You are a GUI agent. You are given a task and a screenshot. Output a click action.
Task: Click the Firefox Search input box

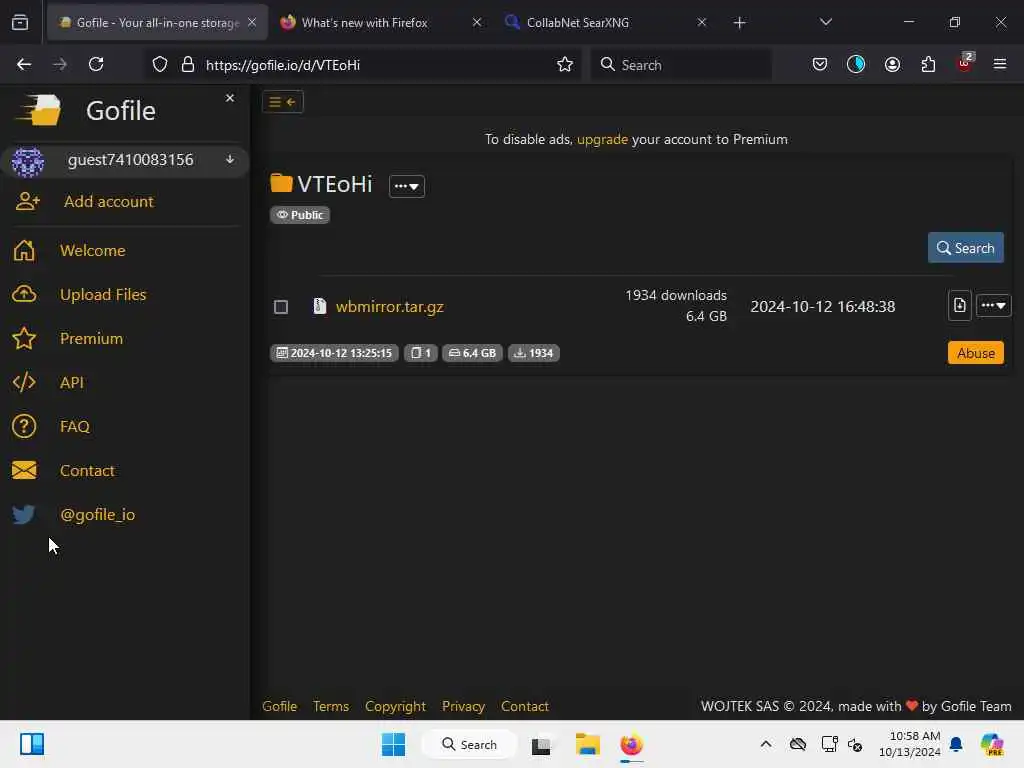coord(681,65)
